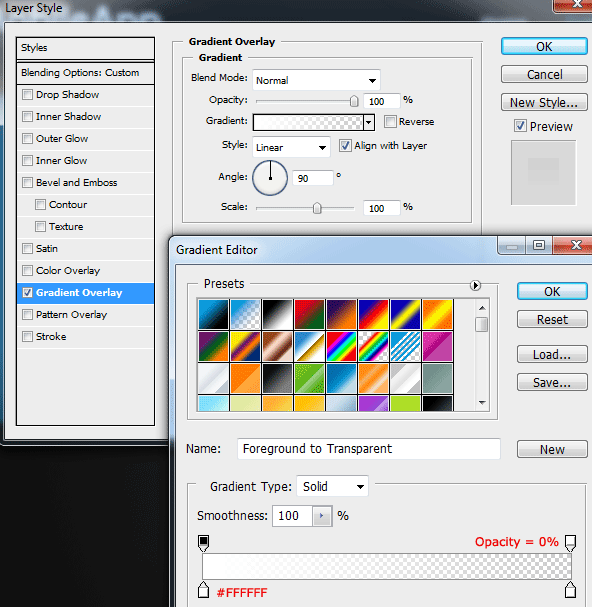Select the chrome gradient preset
Screen dimensions: 592x607
point(309,346)
